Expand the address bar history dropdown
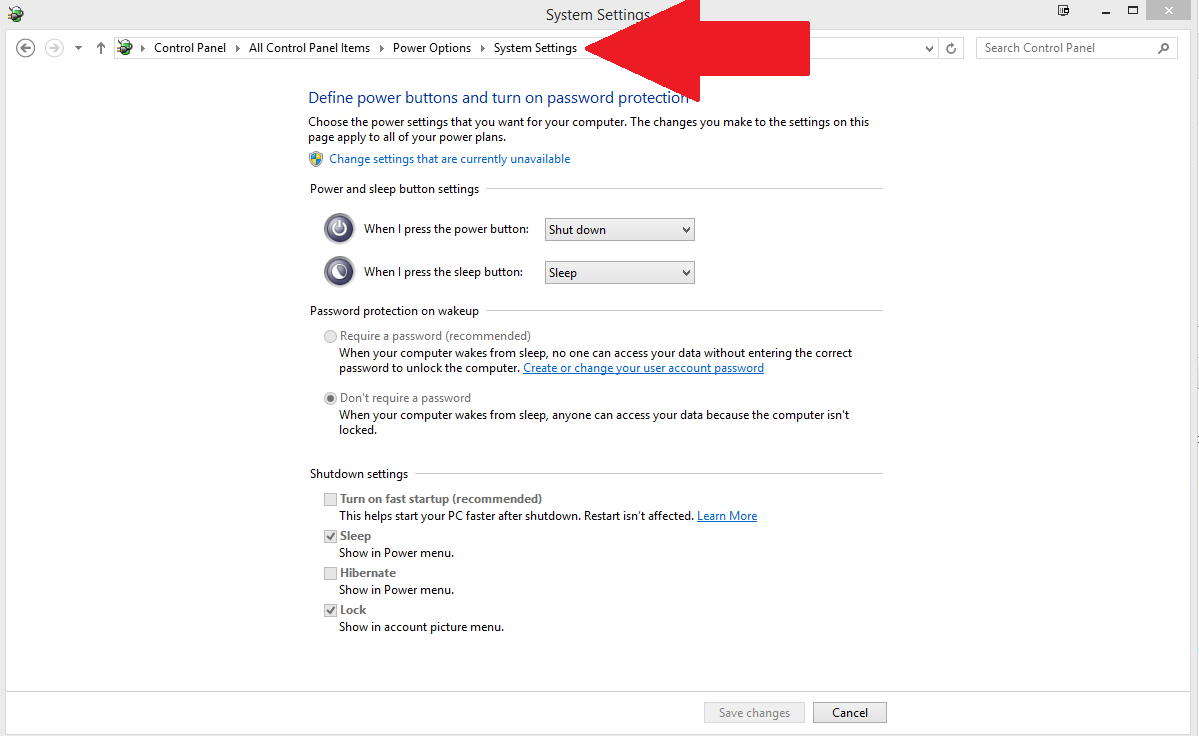 click(929, 48)
